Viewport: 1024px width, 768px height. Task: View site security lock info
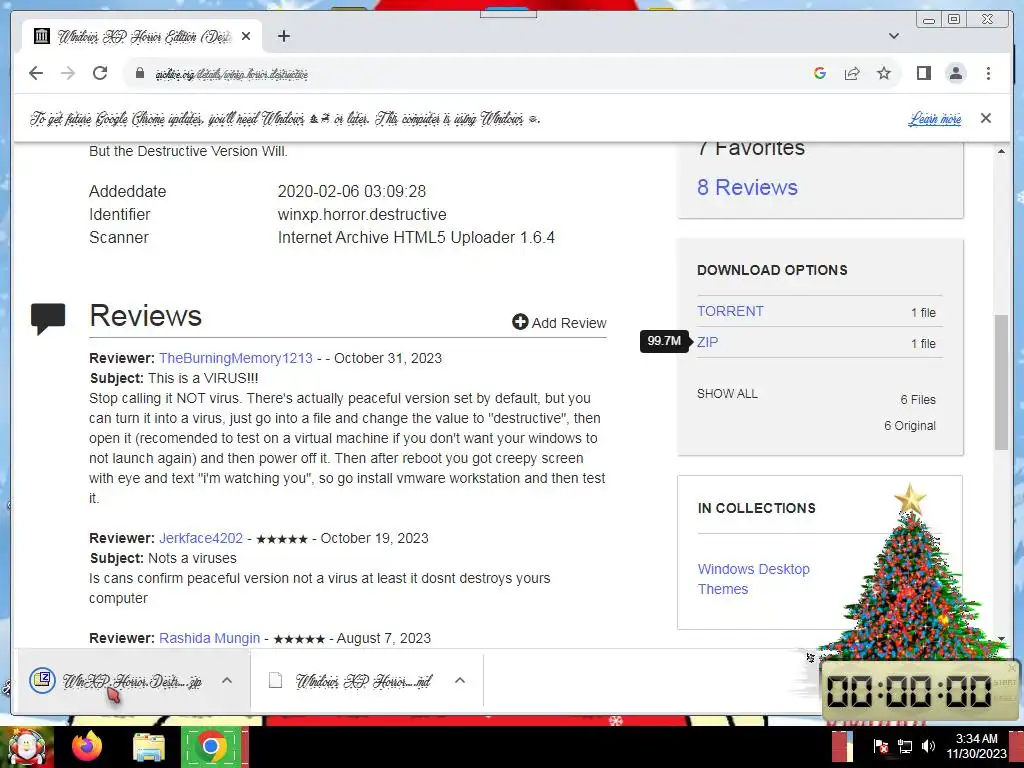coord(140,73)
